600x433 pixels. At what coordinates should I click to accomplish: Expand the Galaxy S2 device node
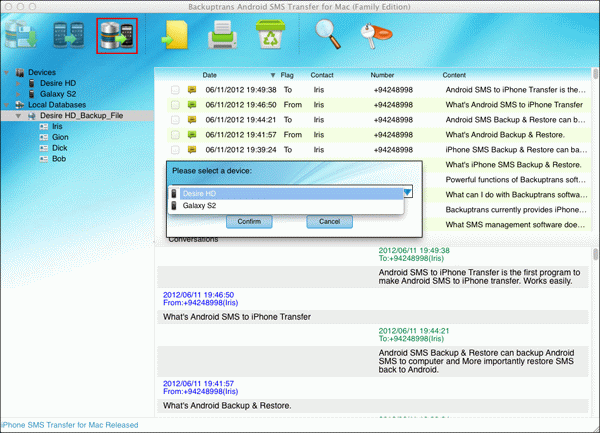pyautogui.click(x=18, y=94)
